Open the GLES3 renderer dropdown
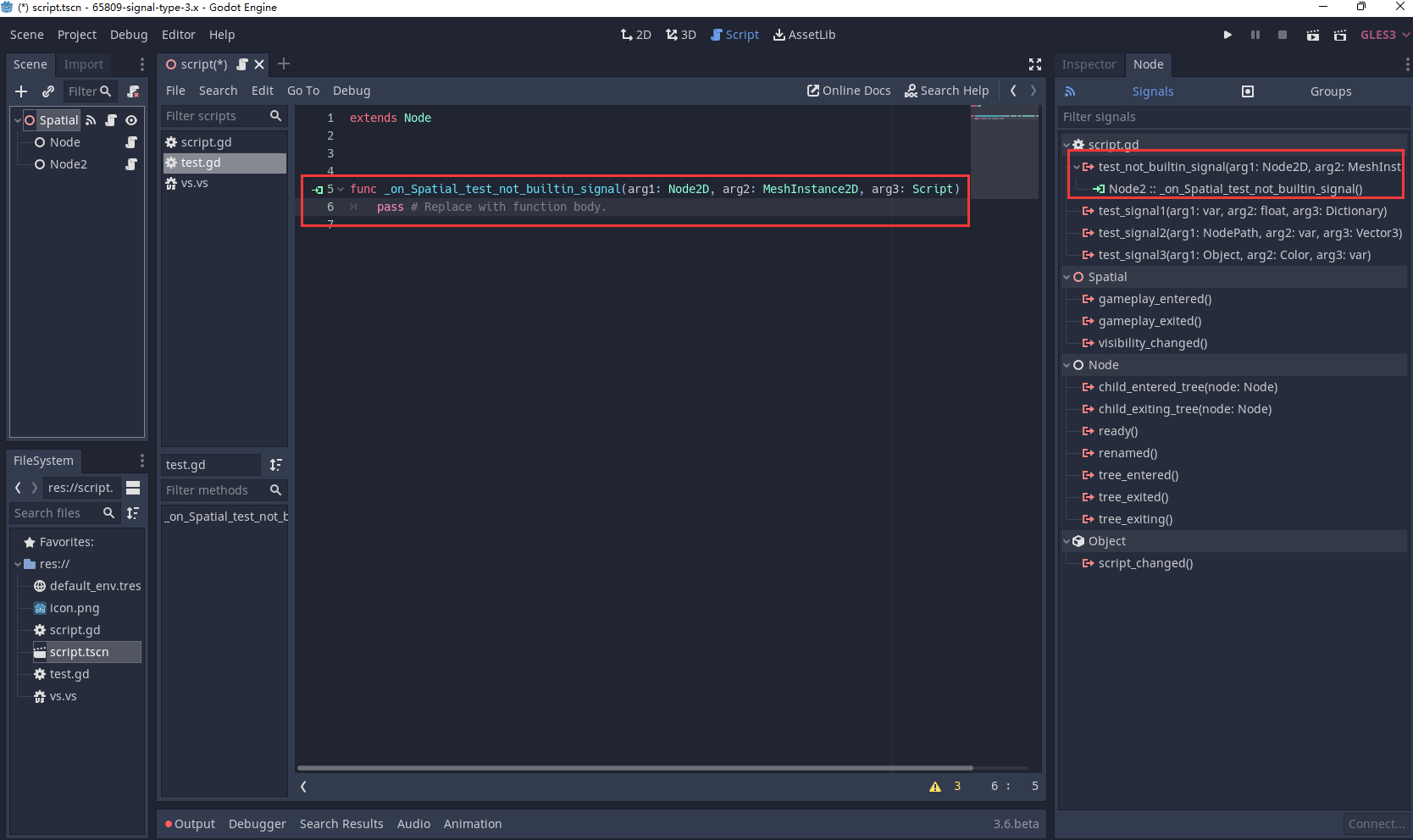Image resolution: width=1413 pixels, height=840 pixels. [x=1385, y=35]
